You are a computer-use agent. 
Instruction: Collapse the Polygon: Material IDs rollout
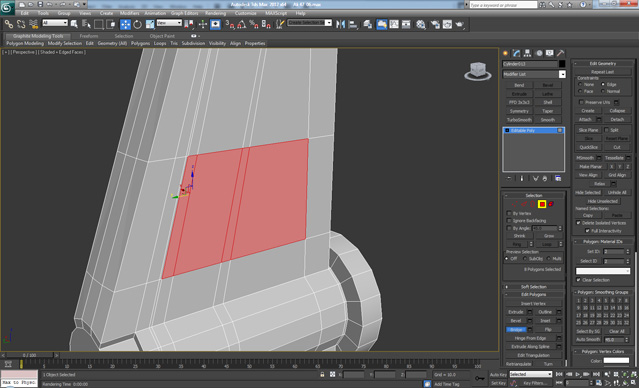(603, 242)
